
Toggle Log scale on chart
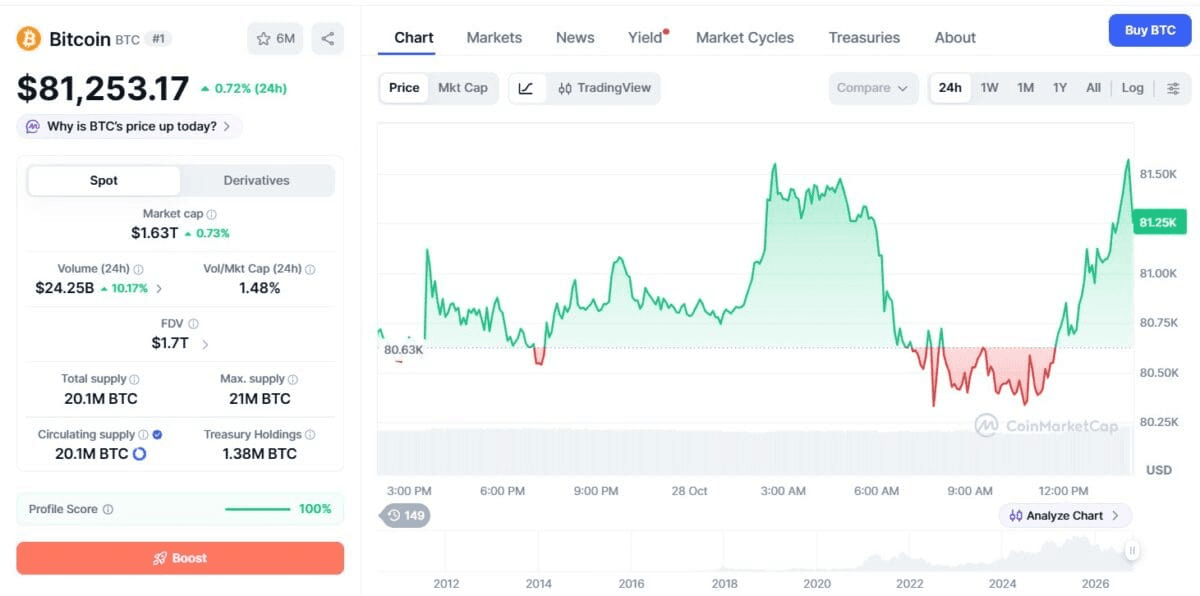[1132, 88]
